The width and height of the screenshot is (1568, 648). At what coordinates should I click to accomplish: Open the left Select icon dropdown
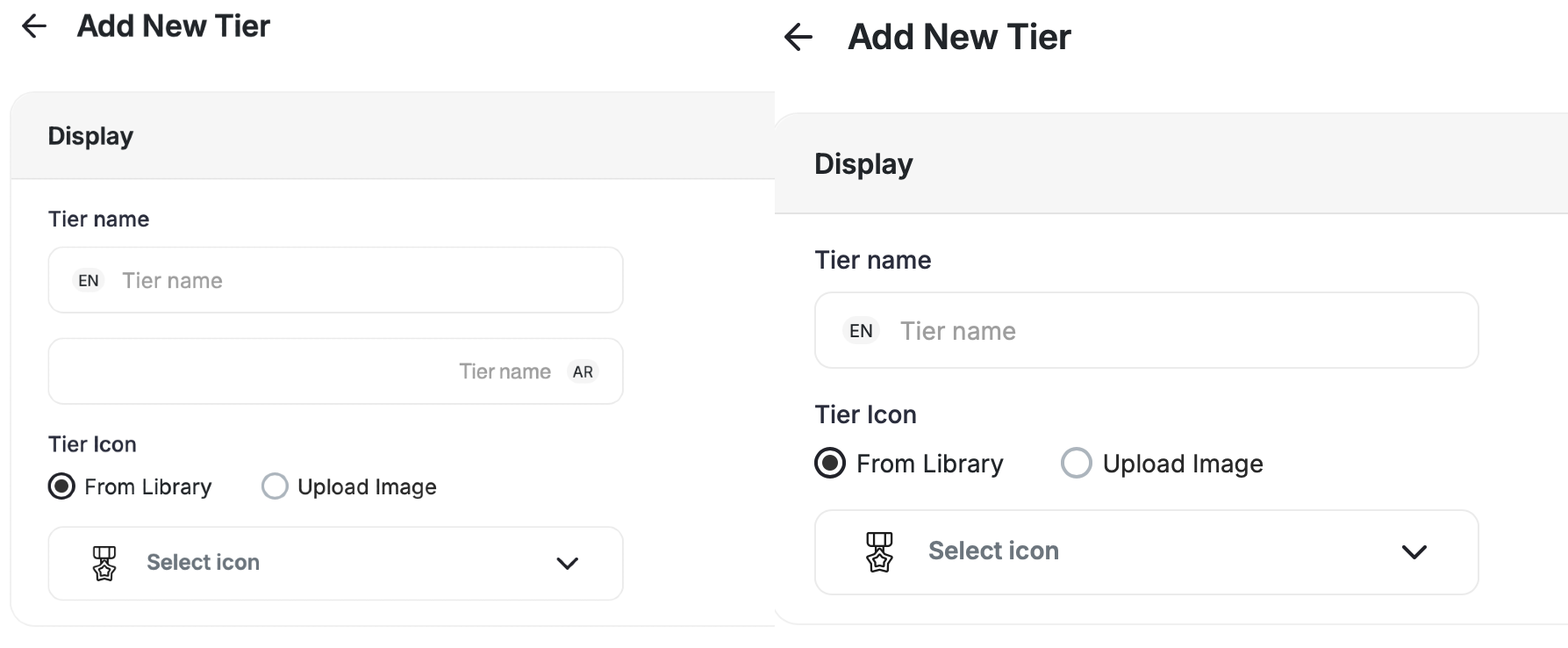(x=335, y=563)
